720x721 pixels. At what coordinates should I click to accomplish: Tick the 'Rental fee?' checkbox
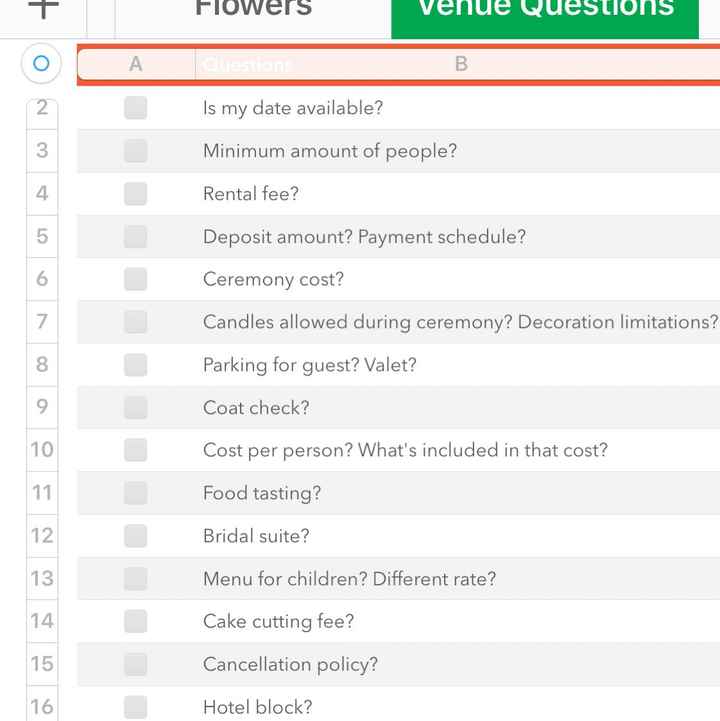[136, 194]
